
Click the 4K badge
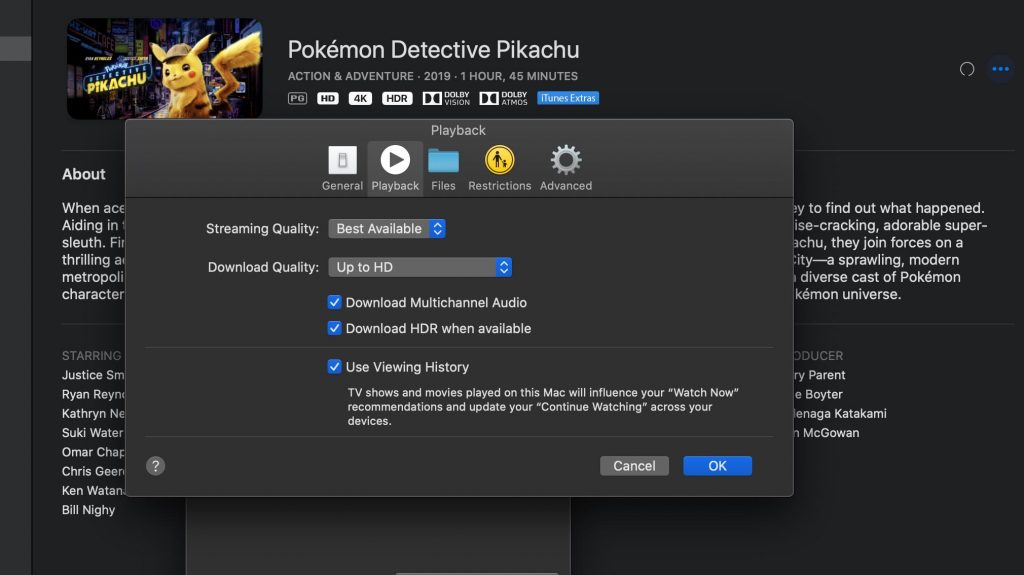pos(360,98)
